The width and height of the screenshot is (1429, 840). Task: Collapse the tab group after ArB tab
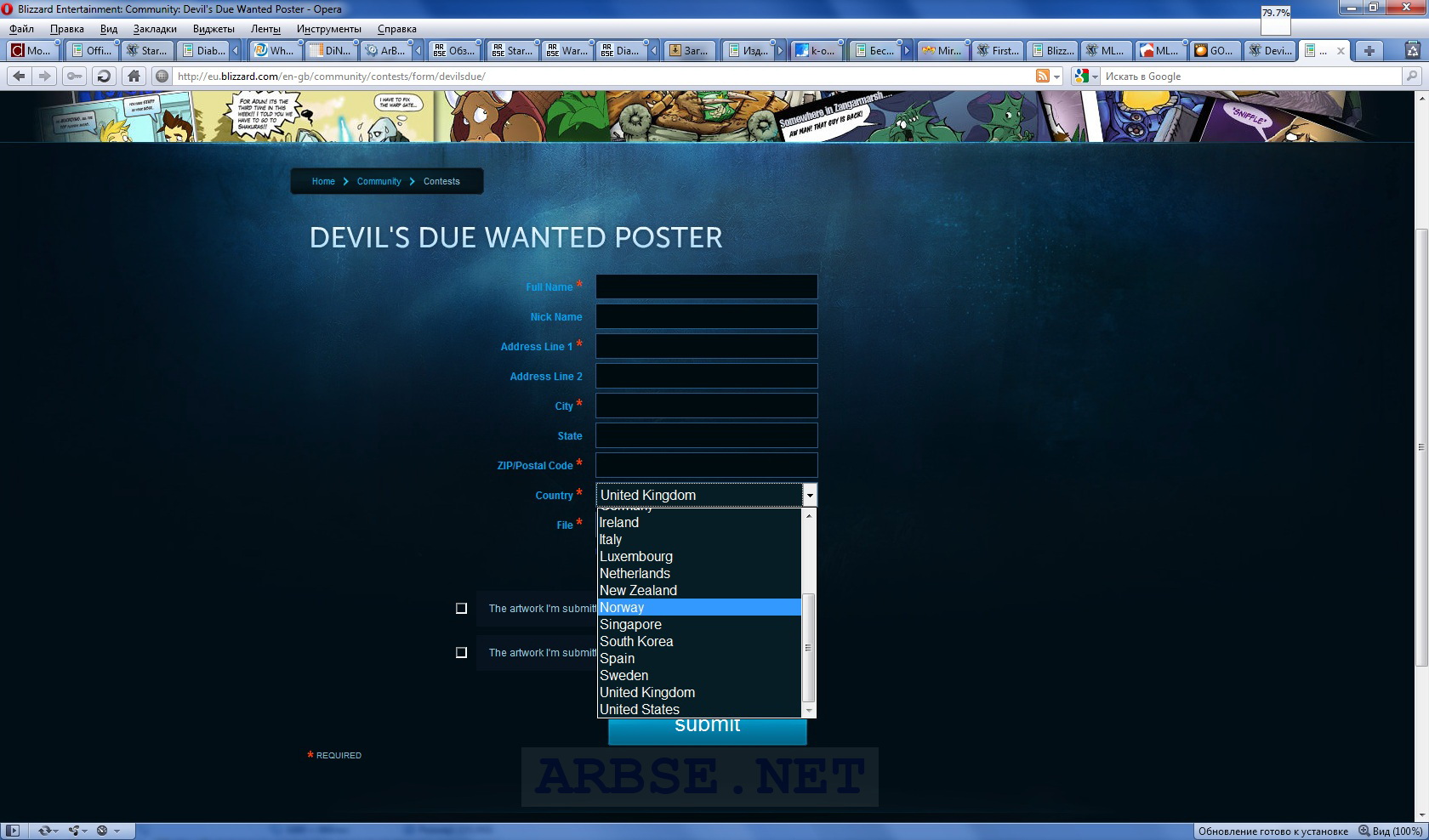(418, 51)
